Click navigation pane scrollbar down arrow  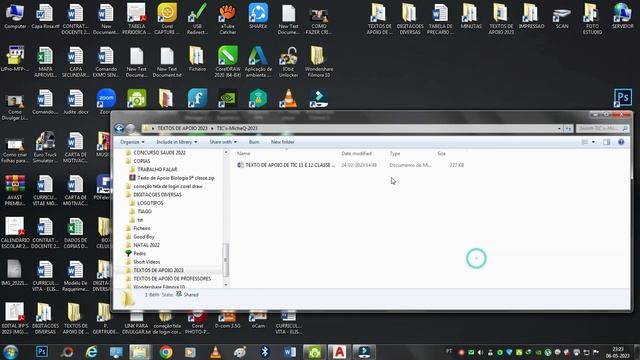click(226, 285)
